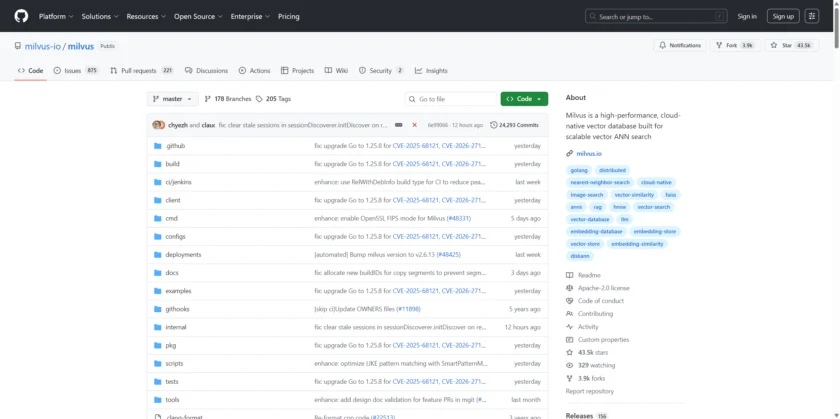Click the examples folder icon
The image size is (840, 419).
tap(158, 291)
